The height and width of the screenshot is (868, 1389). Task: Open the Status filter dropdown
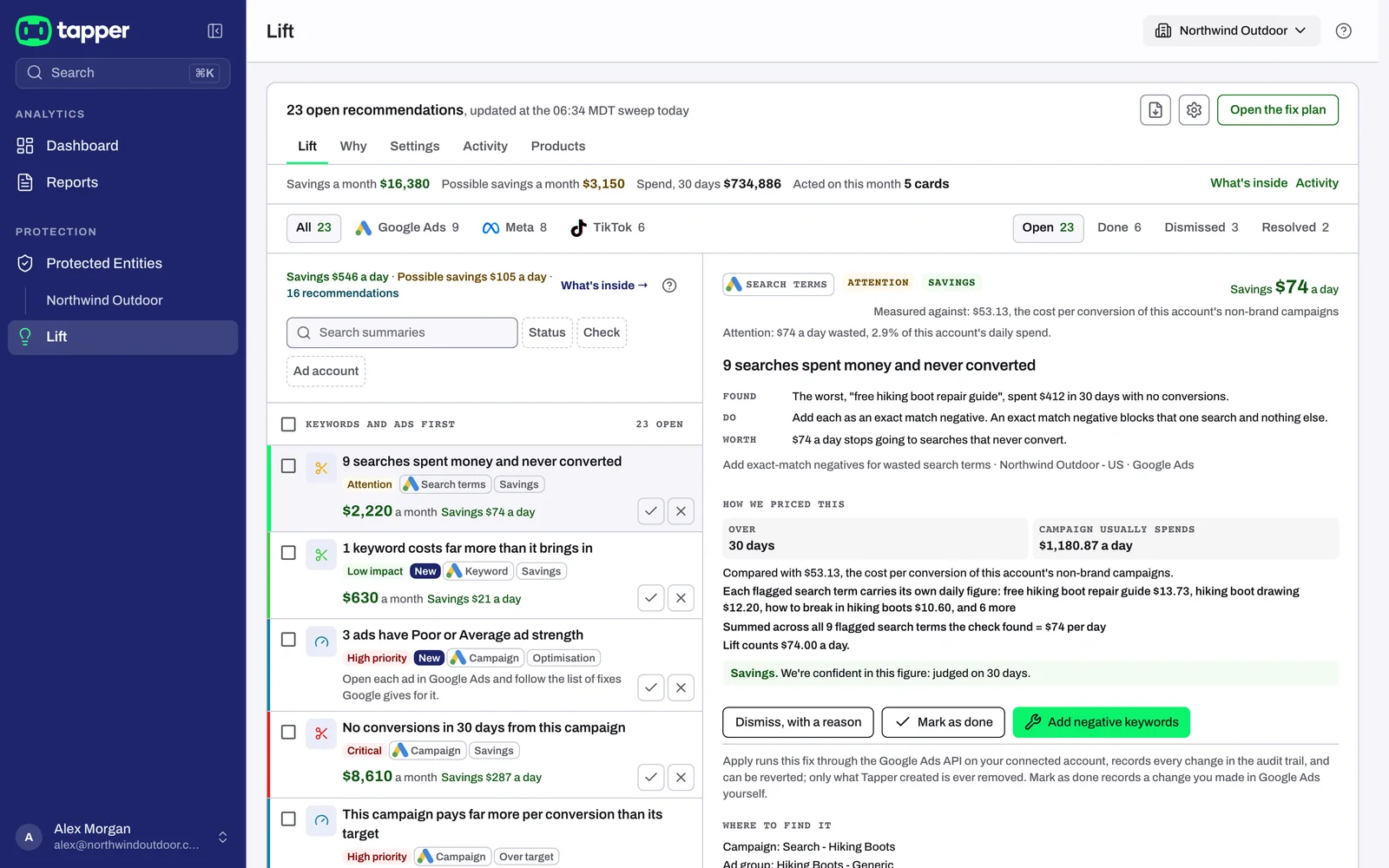click(x=547, y=332)
